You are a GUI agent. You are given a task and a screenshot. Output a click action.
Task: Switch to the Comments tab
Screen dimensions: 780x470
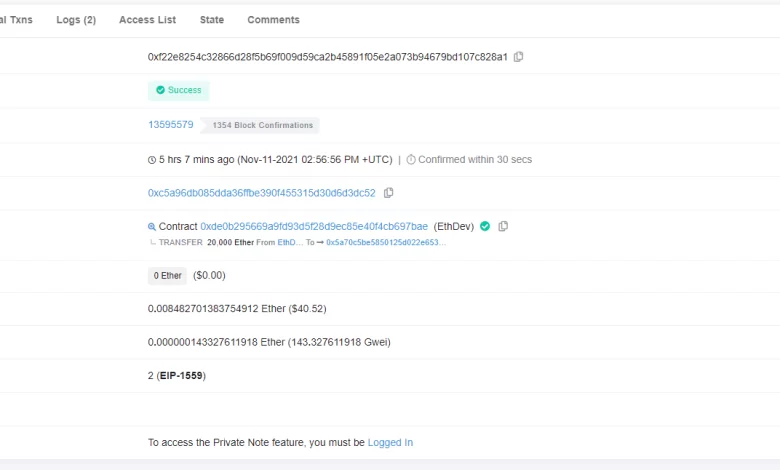274,20
